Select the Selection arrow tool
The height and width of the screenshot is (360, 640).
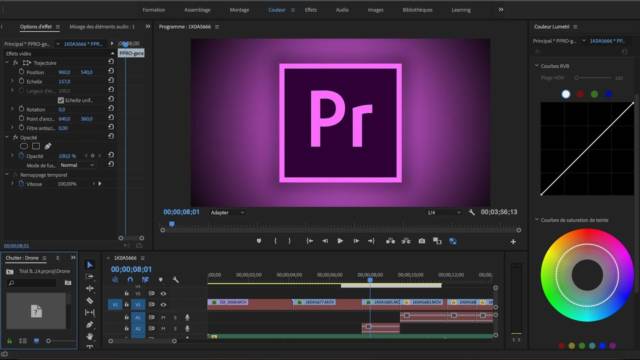90,264
